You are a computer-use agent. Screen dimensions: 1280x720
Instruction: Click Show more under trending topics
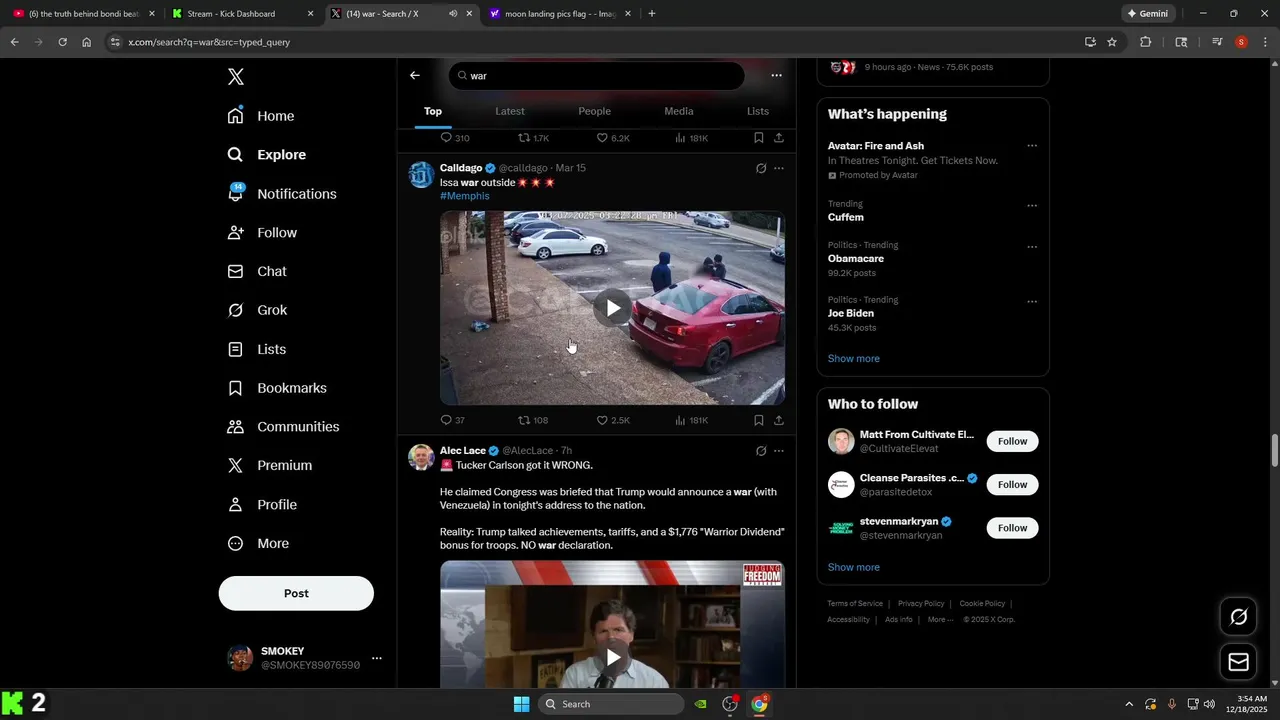853,359
